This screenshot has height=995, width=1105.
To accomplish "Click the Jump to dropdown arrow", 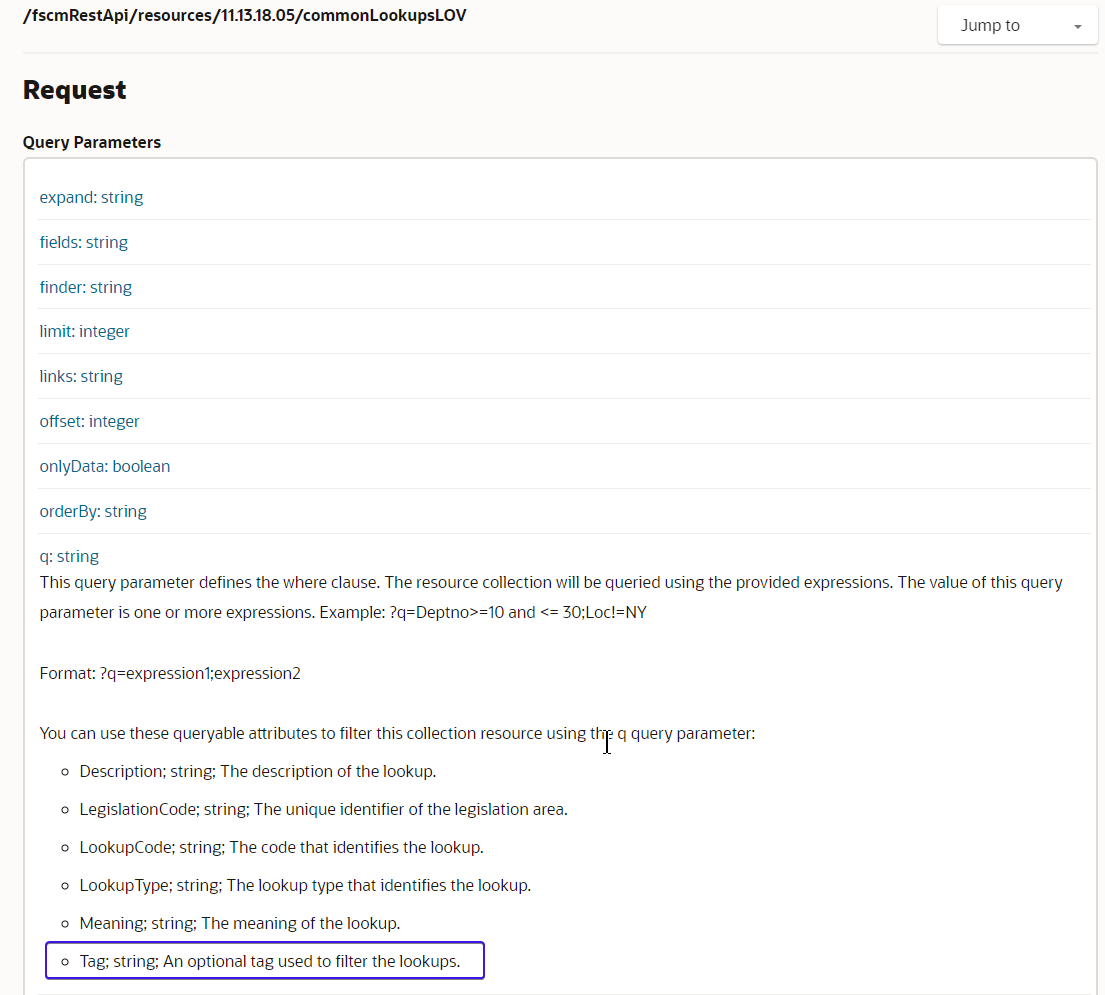I will 1078,24.
